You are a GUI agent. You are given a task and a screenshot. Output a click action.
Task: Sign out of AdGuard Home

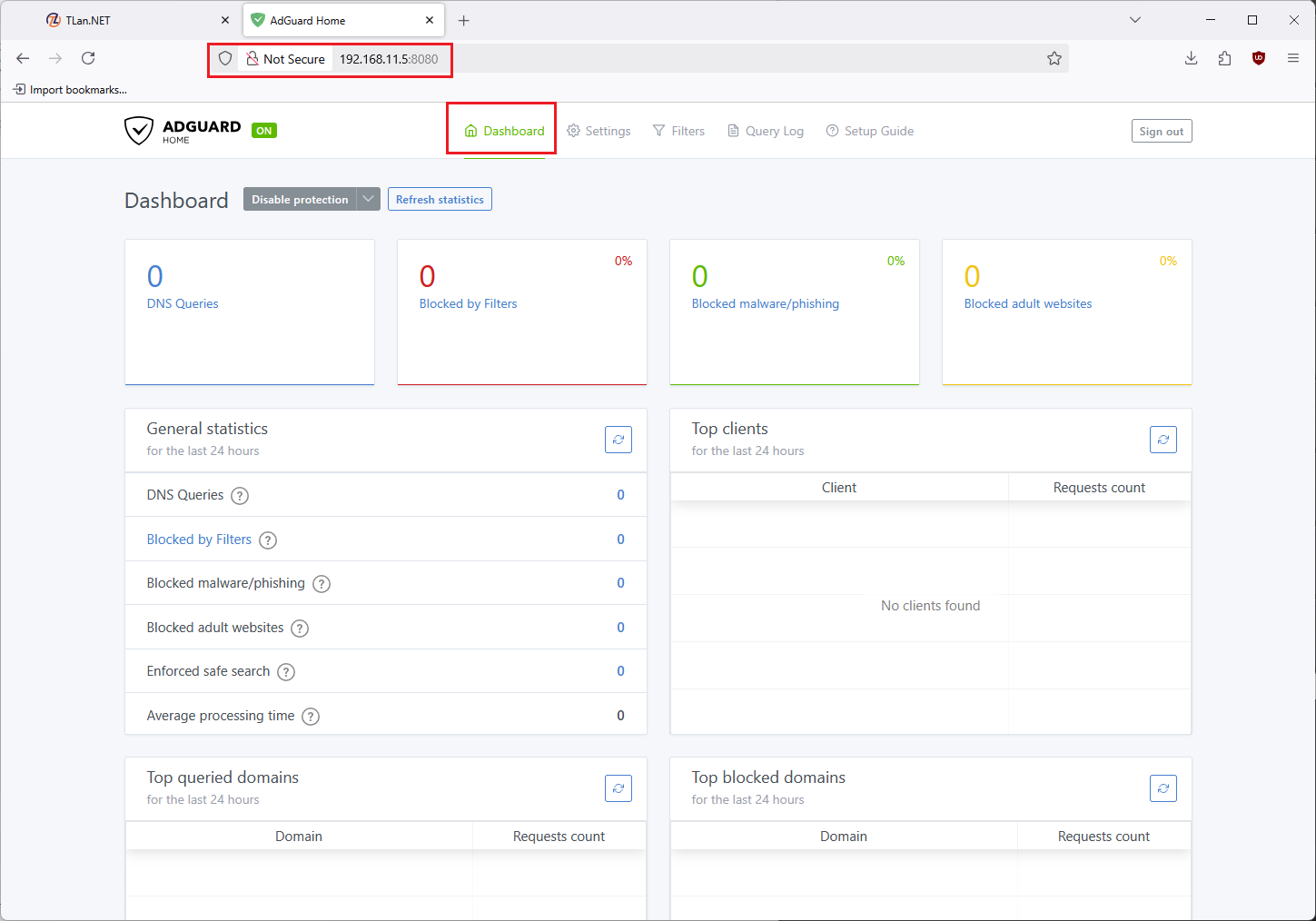pos(1162,131)
